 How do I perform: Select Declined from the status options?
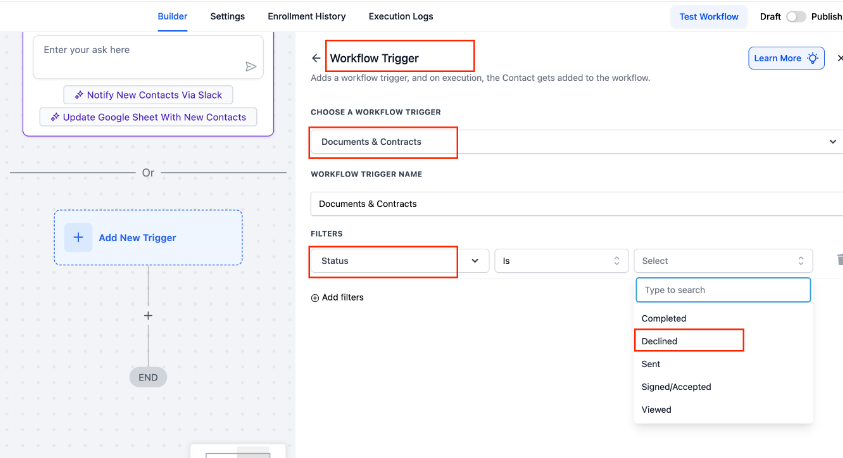click(660, 341)
